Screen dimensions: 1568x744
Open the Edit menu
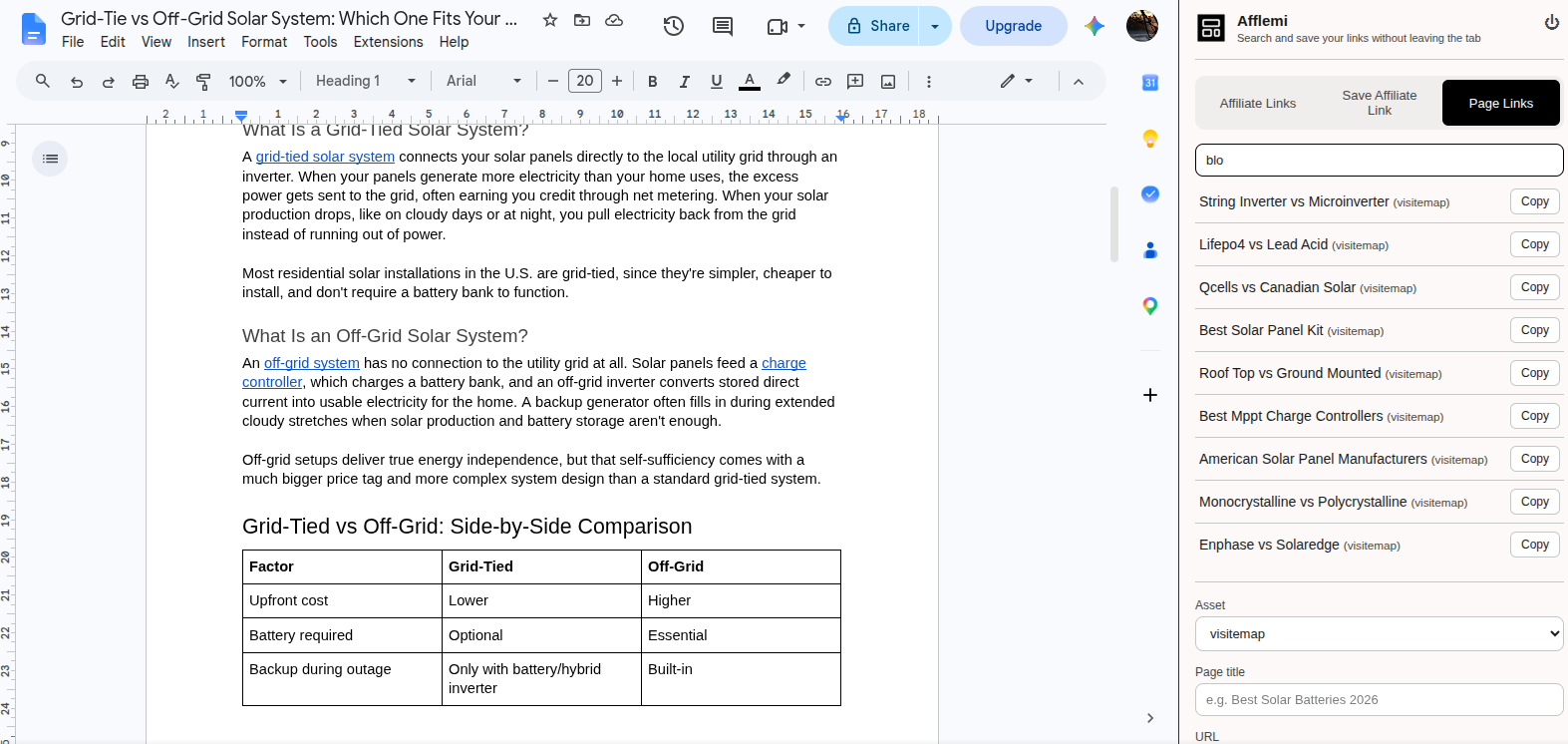click(x=113, y=42)
